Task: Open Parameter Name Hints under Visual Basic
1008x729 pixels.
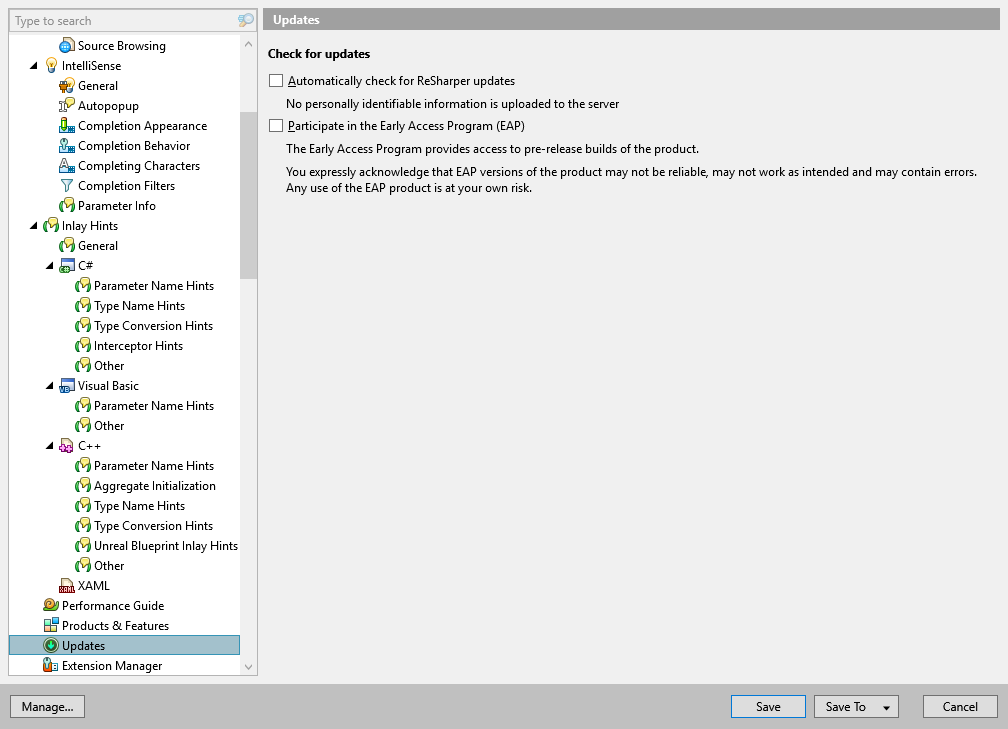Action: point(154,406)
